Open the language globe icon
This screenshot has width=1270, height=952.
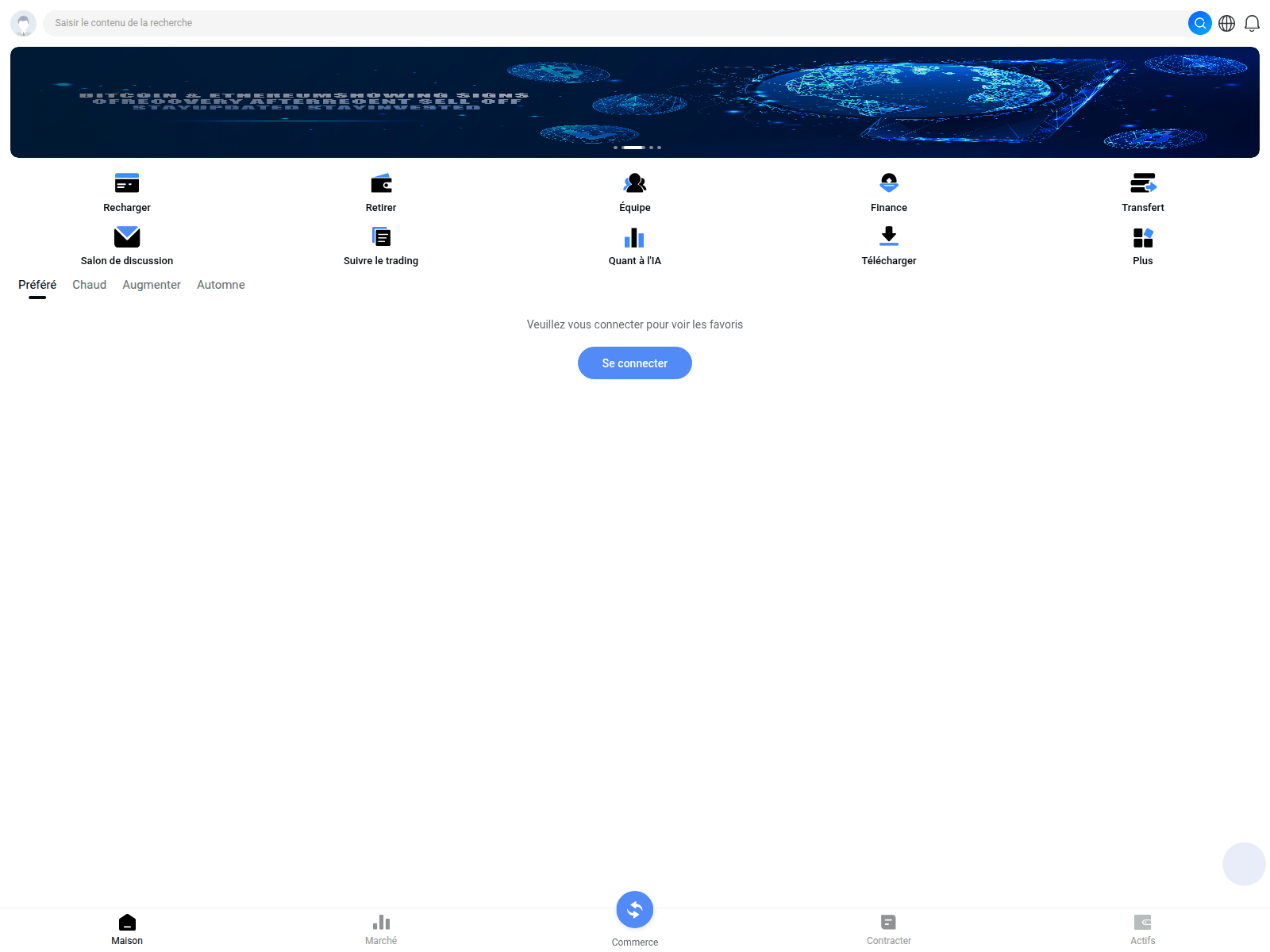[x=1227, y=23]
